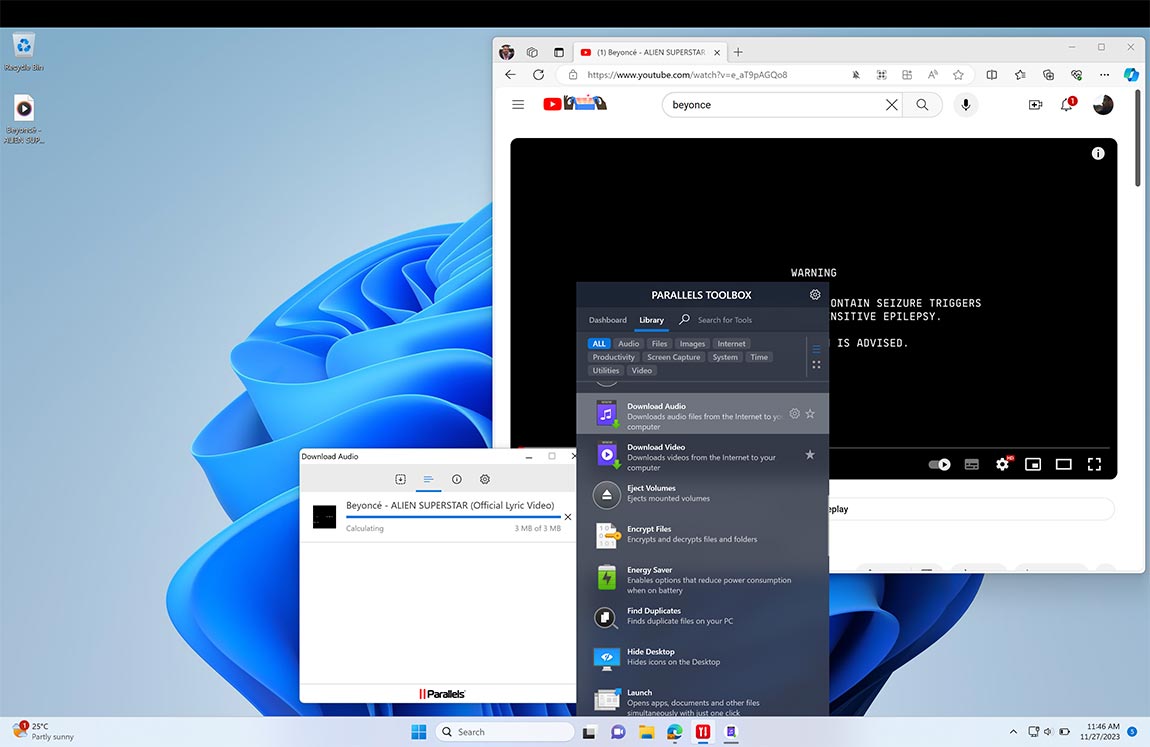The height and width of the screenshot is (747, 1150).
Task: Favorite Download Video with the star
Action: click(810, 454)
